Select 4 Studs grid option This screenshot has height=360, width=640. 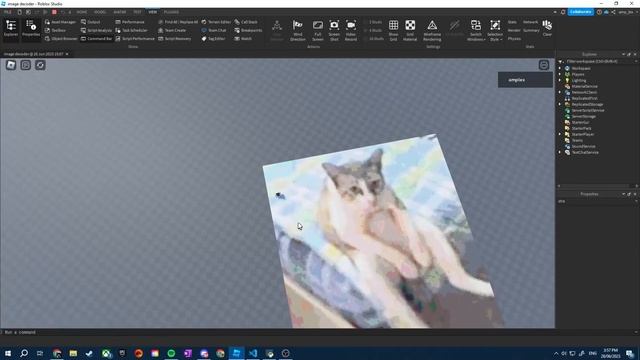point(374,30)
